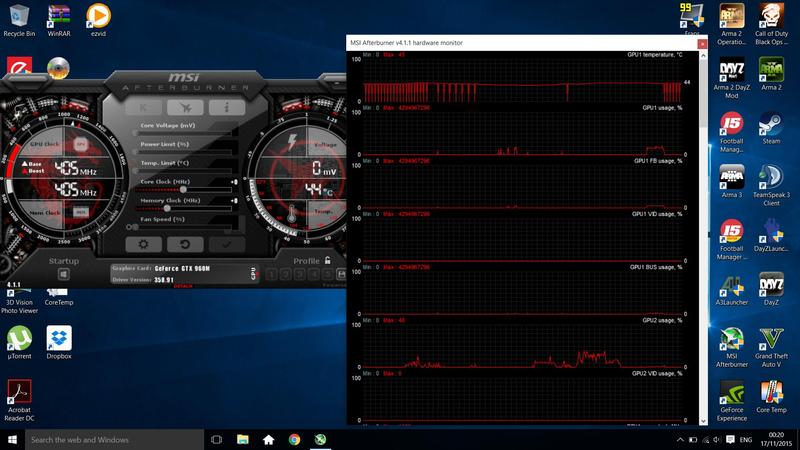Click the red Detach link in Afterburner
The width and height of the screenshot is (800, 450).
(183, 286)
